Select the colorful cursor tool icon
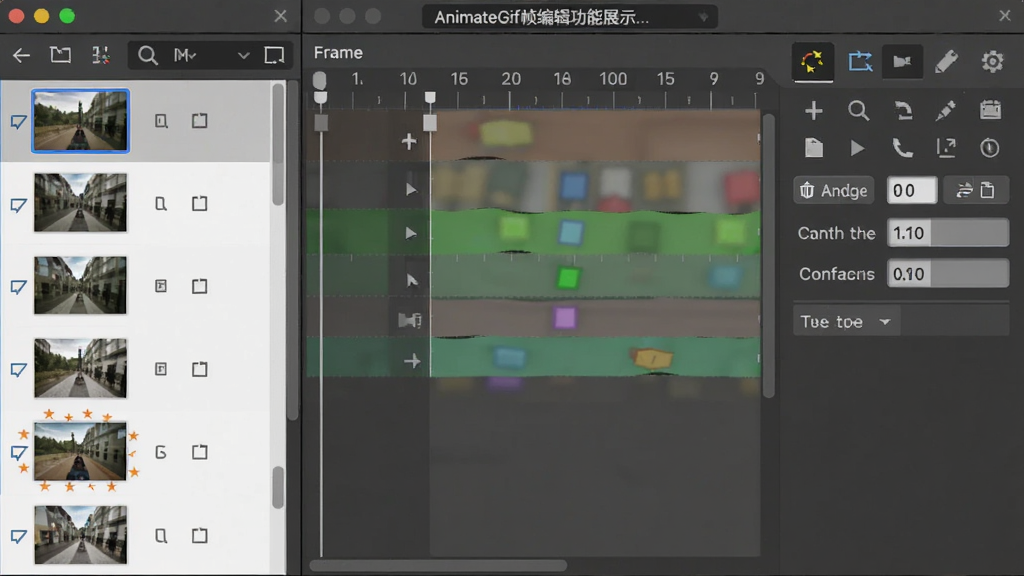This screenshot has height=576, width=1024. pyautogui.click(x=812, y=62)
